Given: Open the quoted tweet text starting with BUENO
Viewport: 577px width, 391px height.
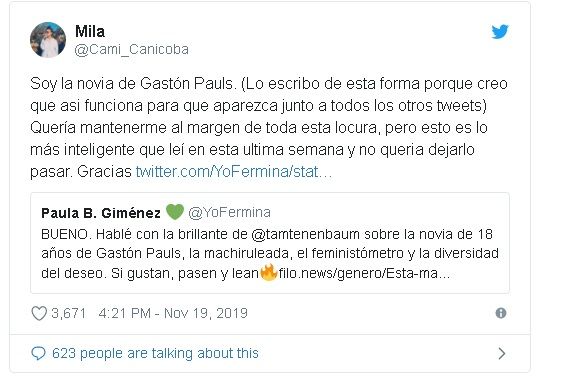Looking at the screenshot, I should point(270,254).
